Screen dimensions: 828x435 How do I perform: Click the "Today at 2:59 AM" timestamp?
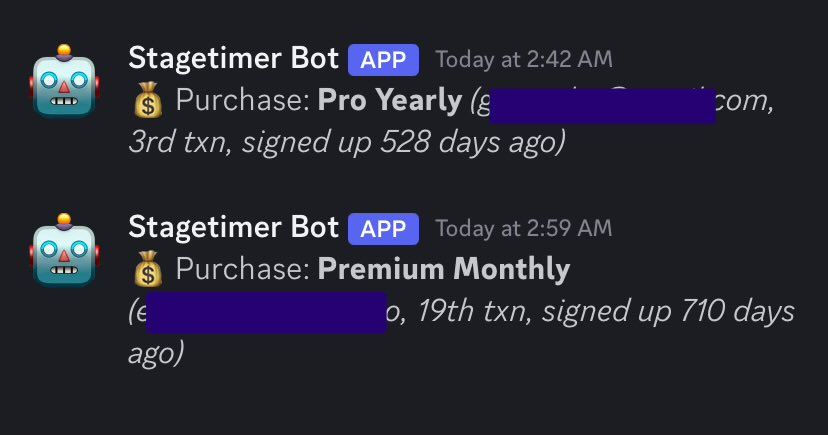[524, 228]
